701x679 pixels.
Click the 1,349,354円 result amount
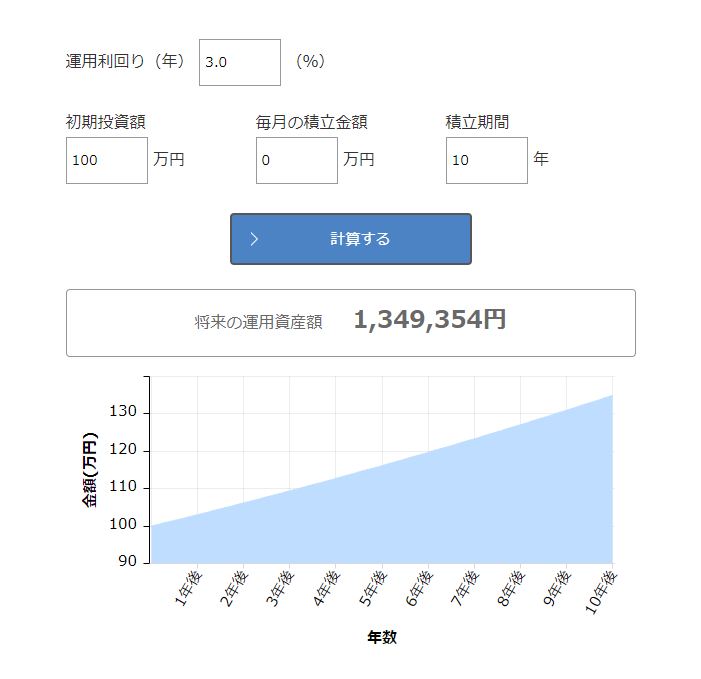pyautogui.click(x=429, y=320)
